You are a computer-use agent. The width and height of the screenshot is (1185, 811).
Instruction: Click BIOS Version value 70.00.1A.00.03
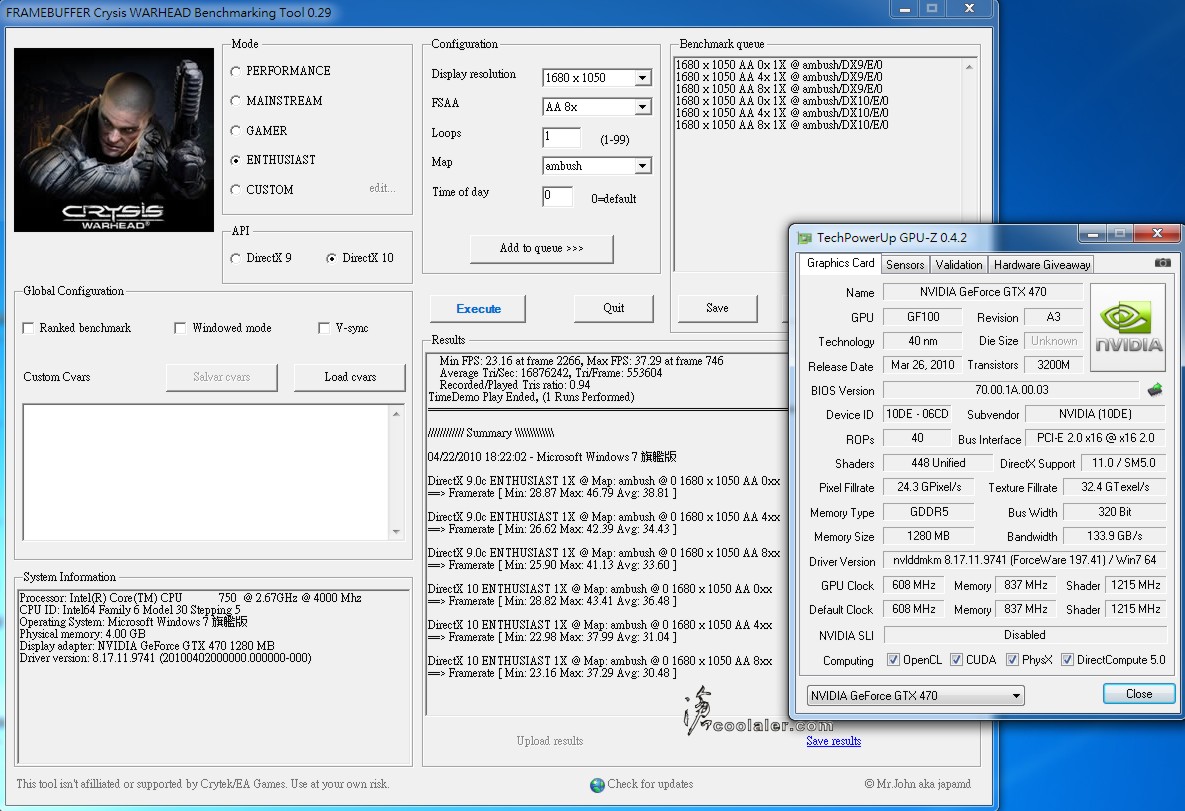[1011, 390]
